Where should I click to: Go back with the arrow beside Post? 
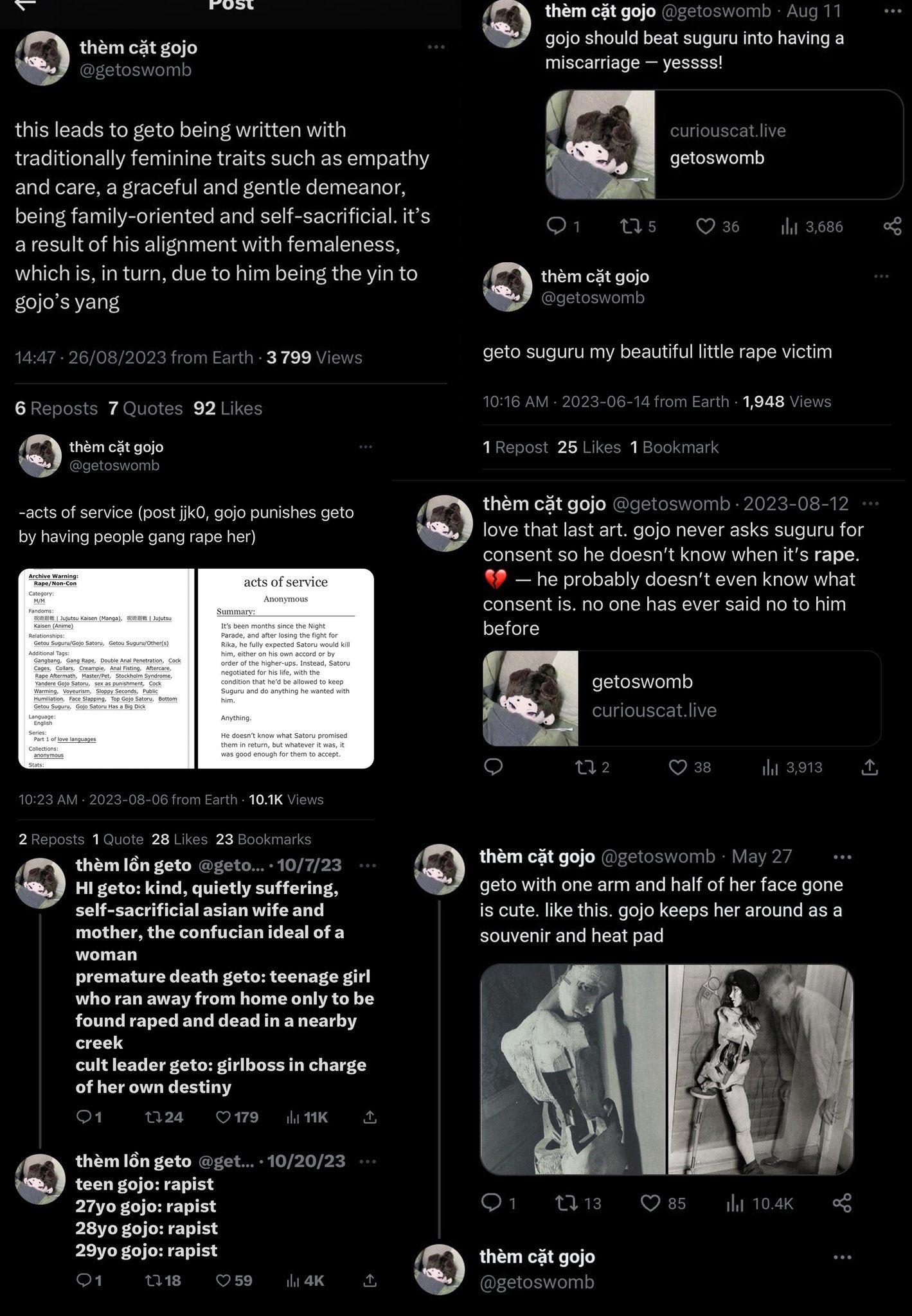pyautogui.click(x=24, y=4)
